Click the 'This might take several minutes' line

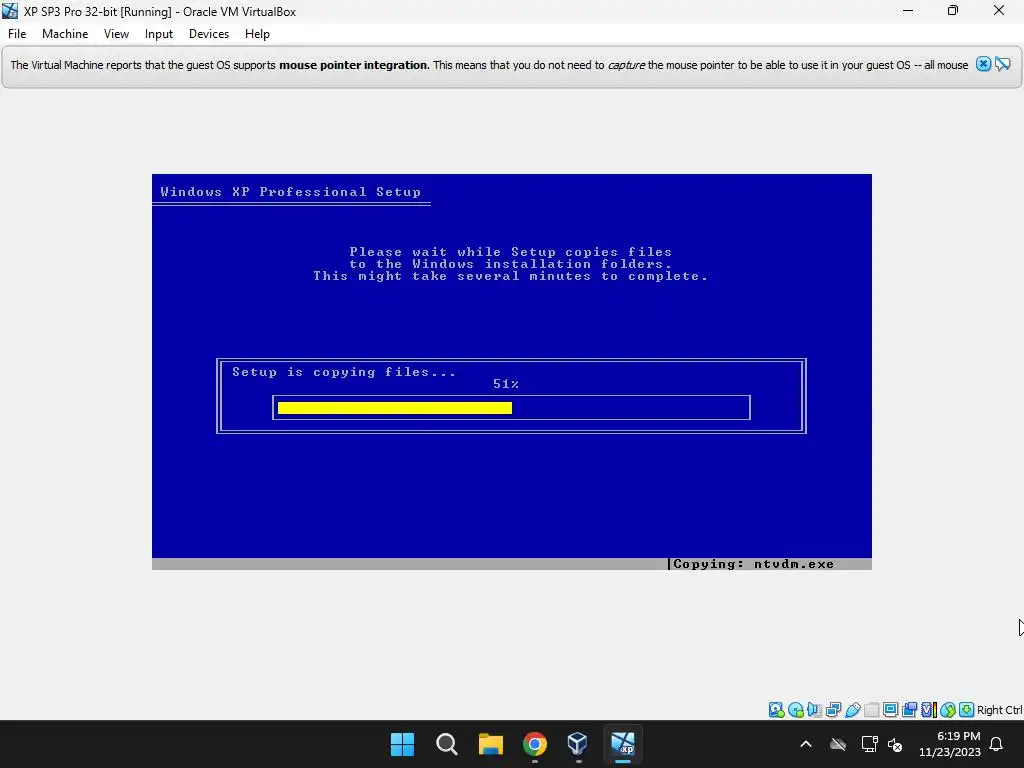coord(511,276)
